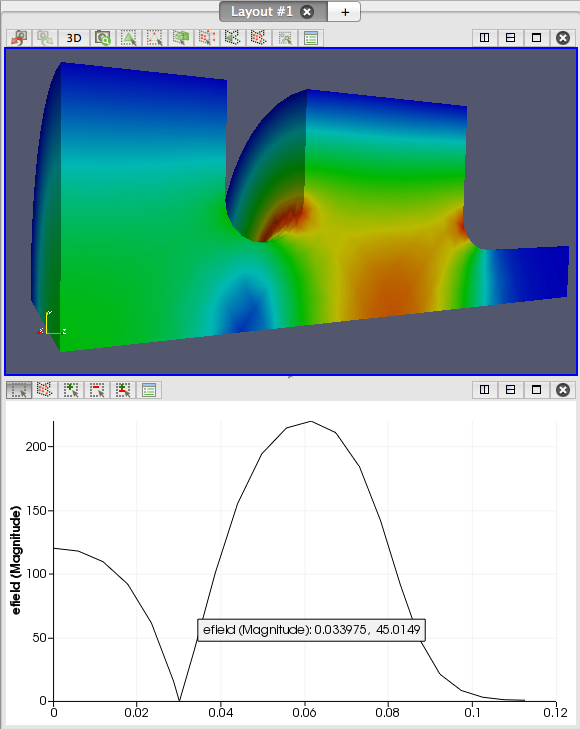580x729 pixels.
Task: Click the camera undo icon
Action: (x=20, y=38)
